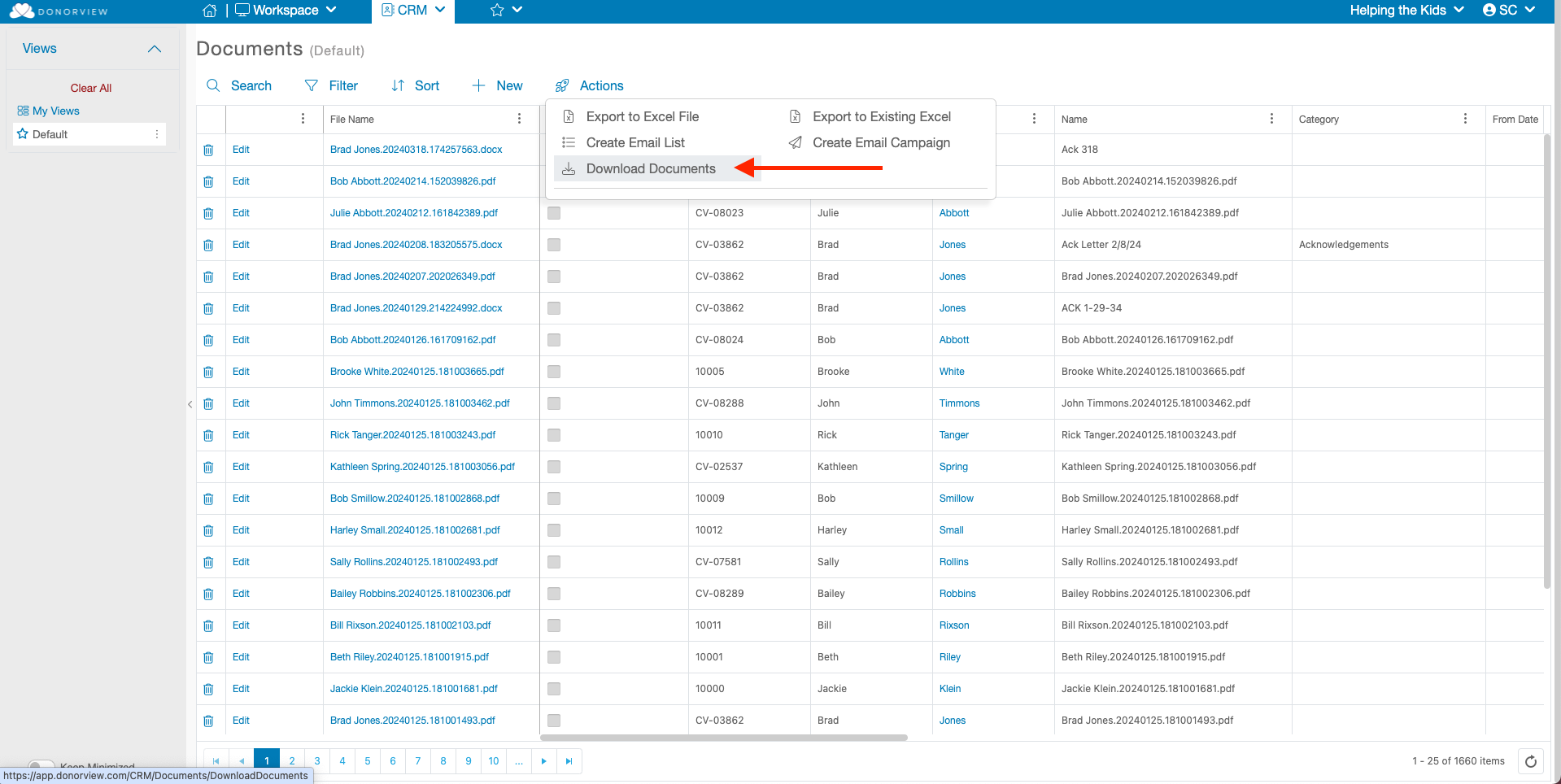Screen dimensions: 1561x784
Task: Click the home icon in top bar
Action: (x=209, y=11)
